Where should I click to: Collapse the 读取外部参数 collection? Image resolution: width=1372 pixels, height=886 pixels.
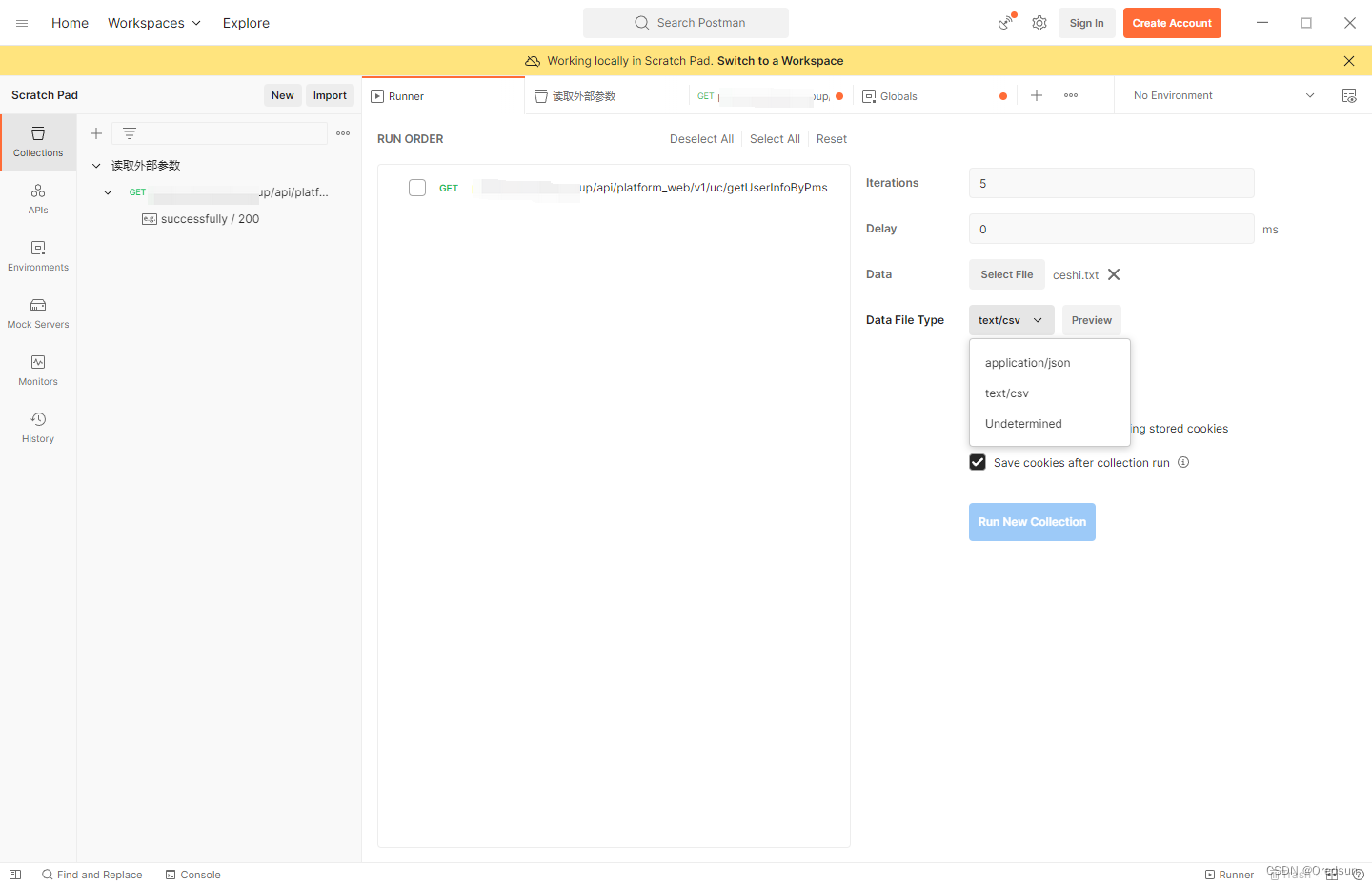pos(96,166)
